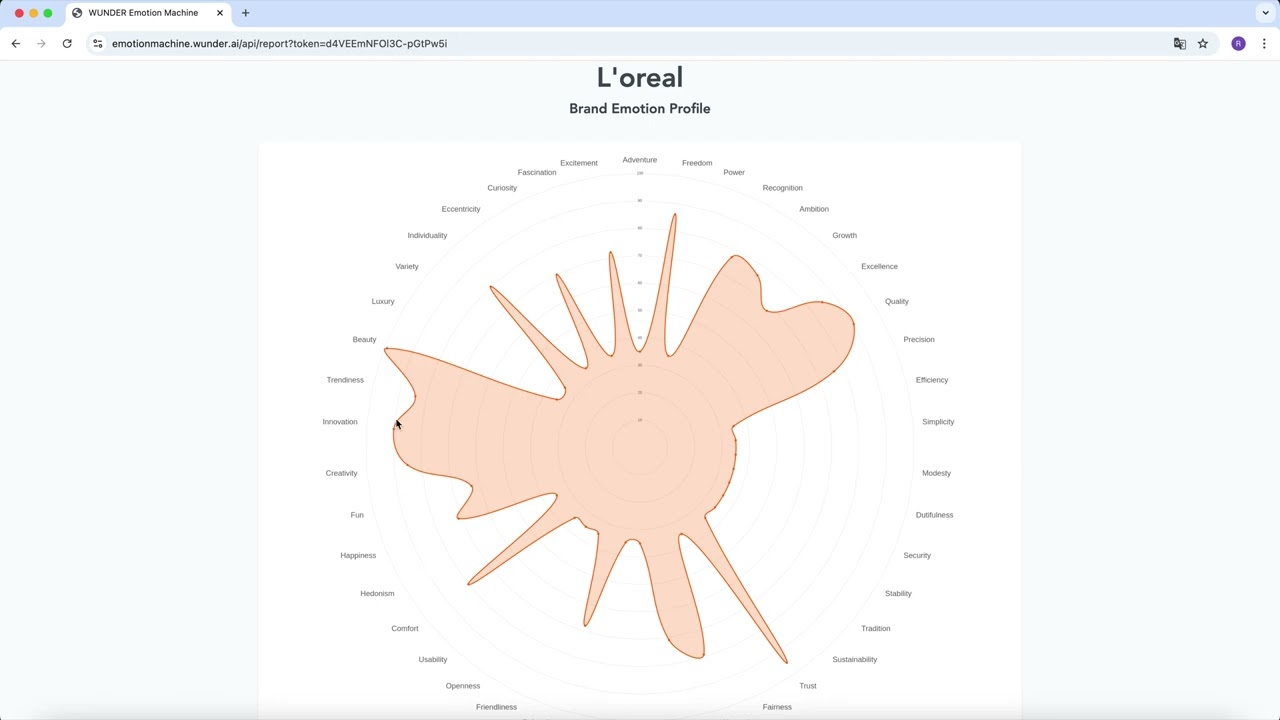Click the Excitement axis label
The image size is (1280, 720).
(x=579, y=163)
